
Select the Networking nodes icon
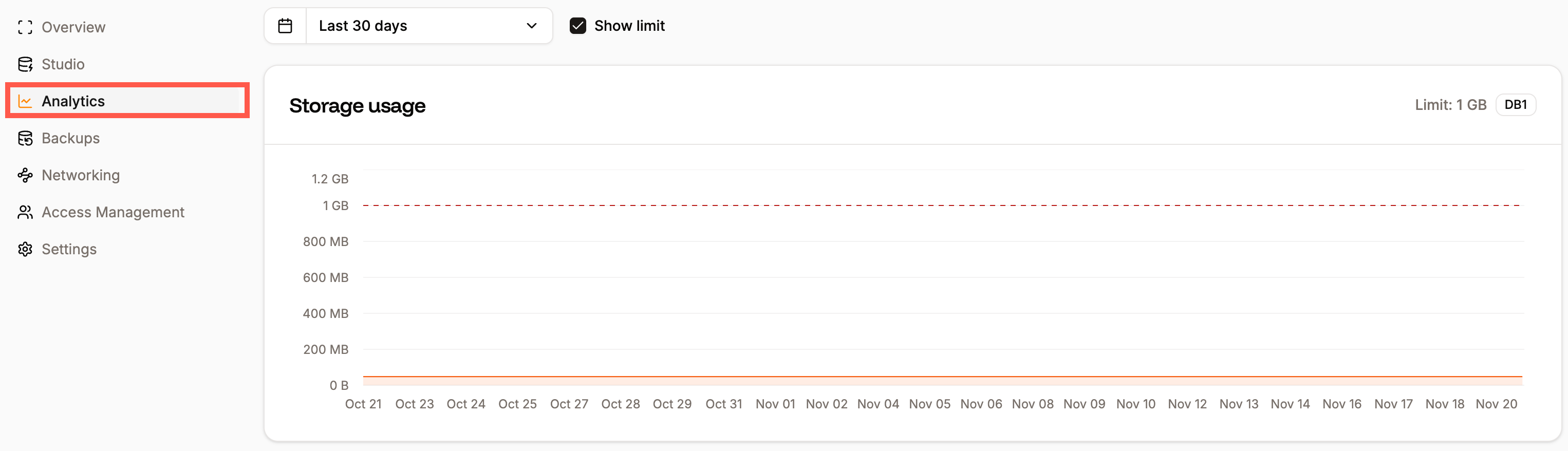point(26,175)
